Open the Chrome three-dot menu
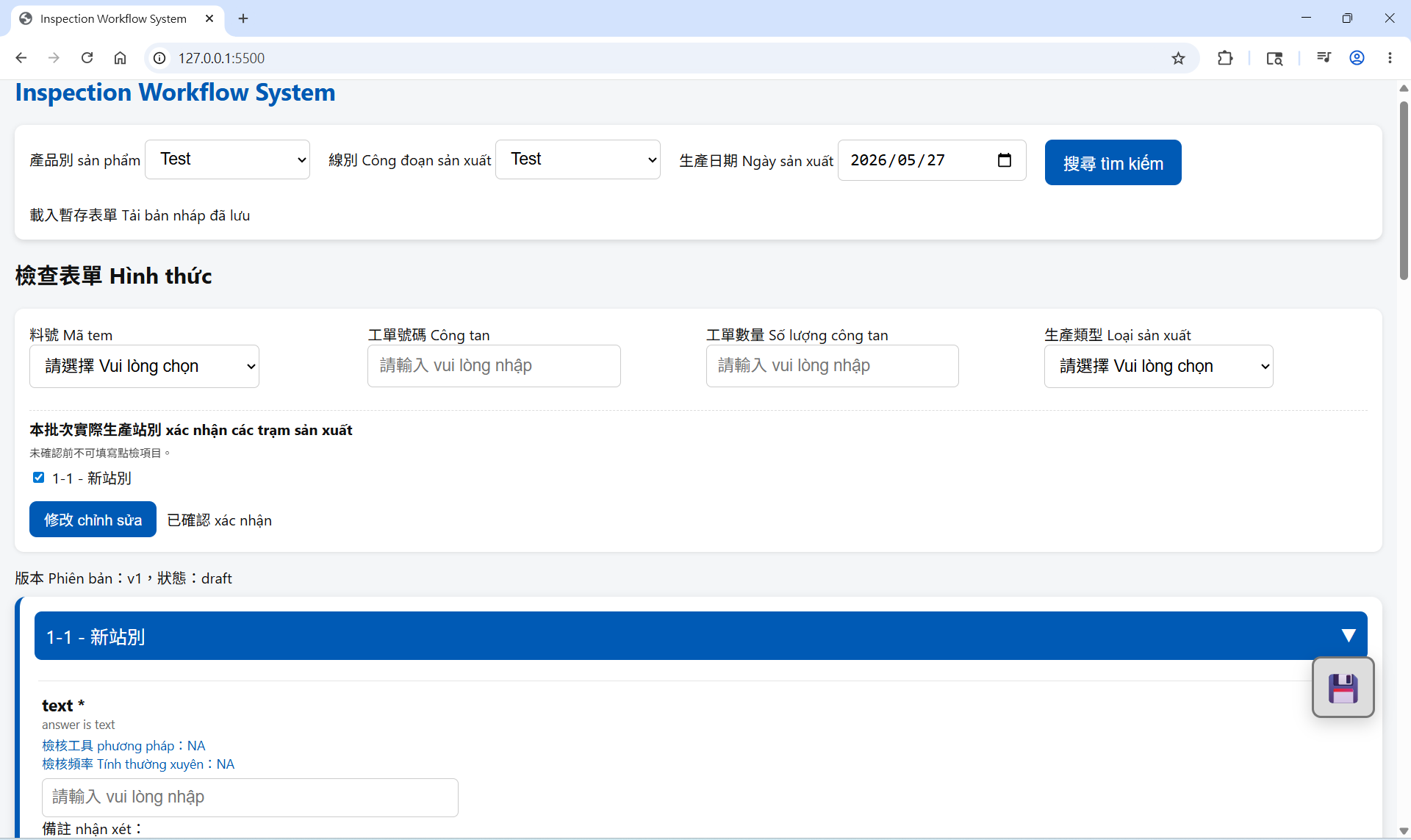The height and width of the screenshot is (840, 1411). [x=1390, y=58]
